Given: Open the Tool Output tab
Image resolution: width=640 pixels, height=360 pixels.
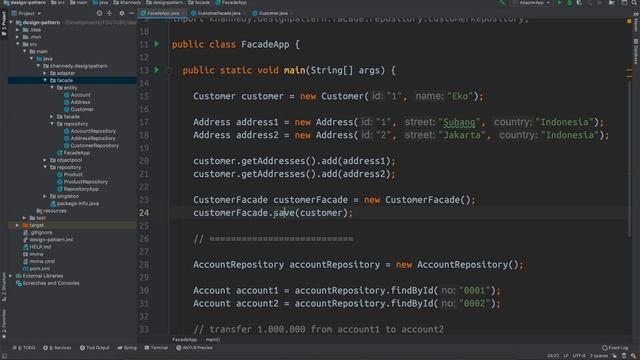Looking at the screenshot, I should (x=95, y=348).
